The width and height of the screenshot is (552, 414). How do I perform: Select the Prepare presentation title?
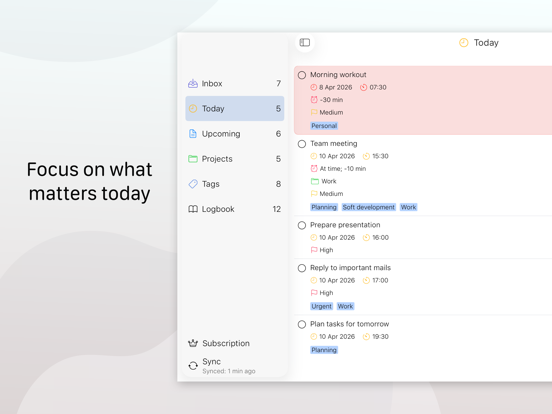pos(345,225)
